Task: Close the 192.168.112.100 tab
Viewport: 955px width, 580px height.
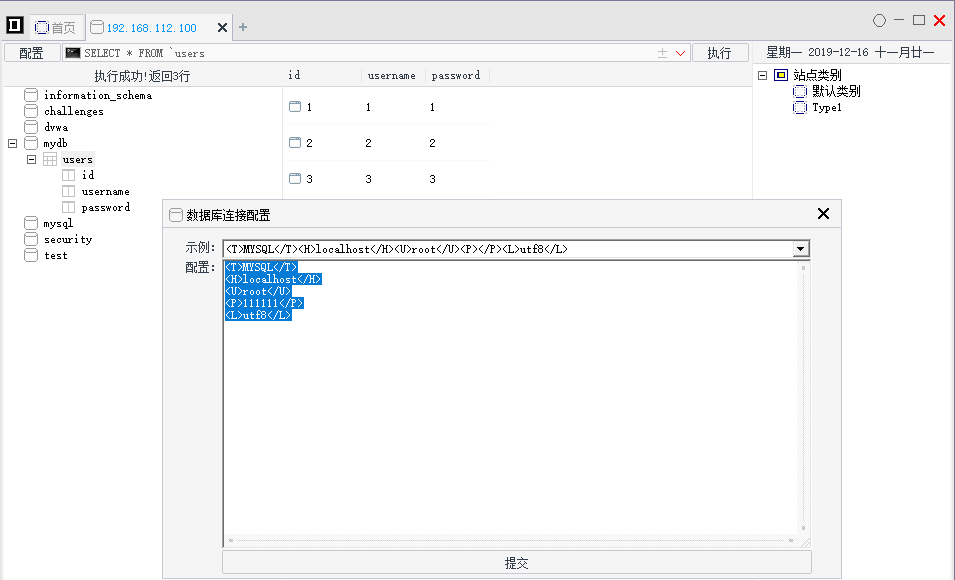Action: [x=222, y=27]
